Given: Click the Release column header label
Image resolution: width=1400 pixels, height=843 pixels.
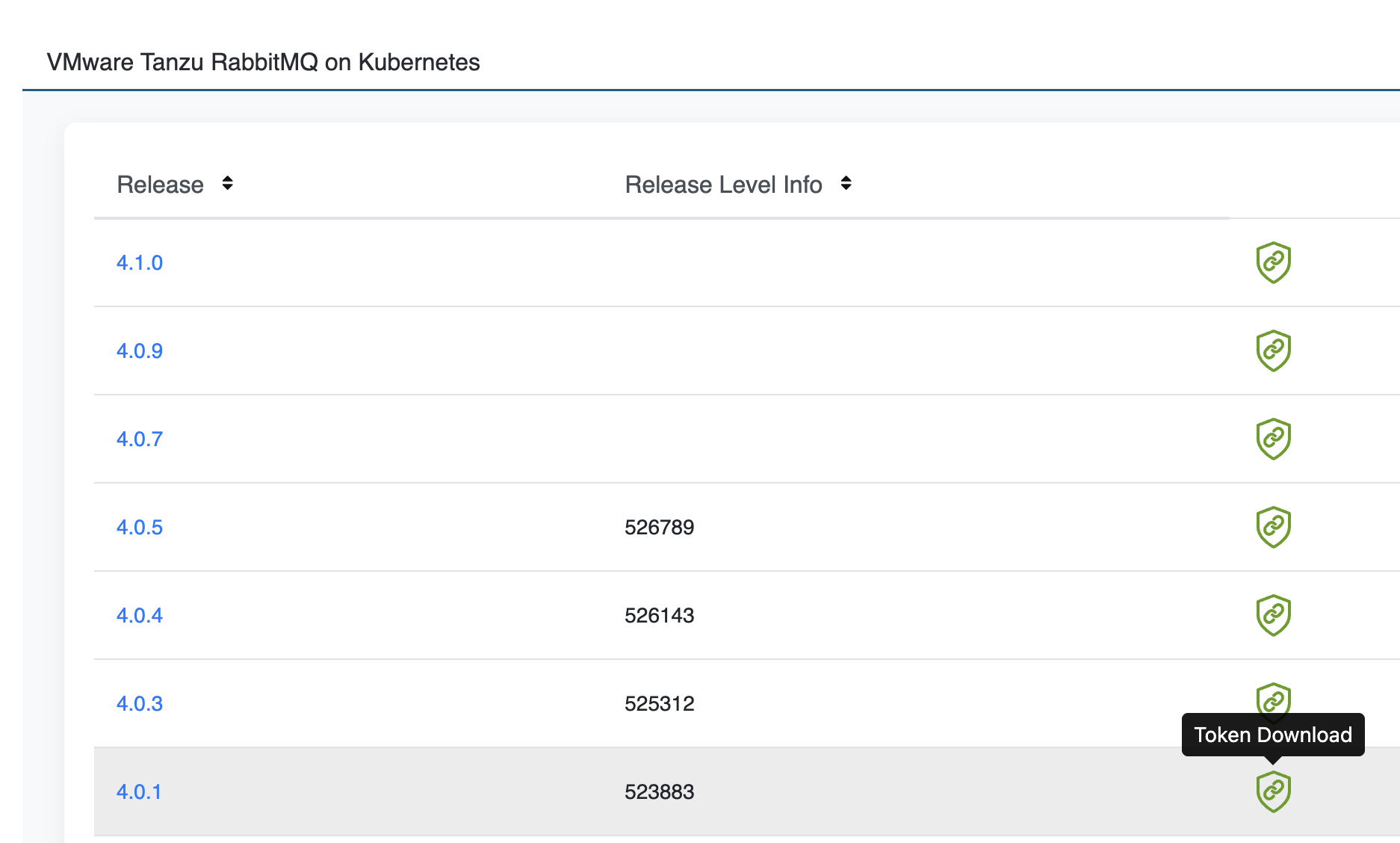Looking at the screenshot, I should point(160,185).
